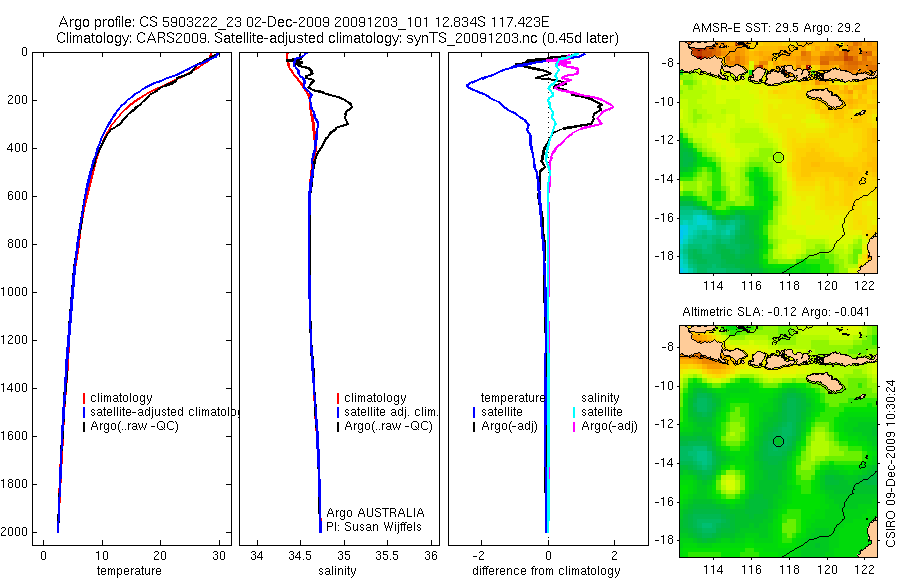Screen dimensions: 900x580
Task: Click 'Argo(-adj)' under temperature difference legend
Action: (509, 426)
